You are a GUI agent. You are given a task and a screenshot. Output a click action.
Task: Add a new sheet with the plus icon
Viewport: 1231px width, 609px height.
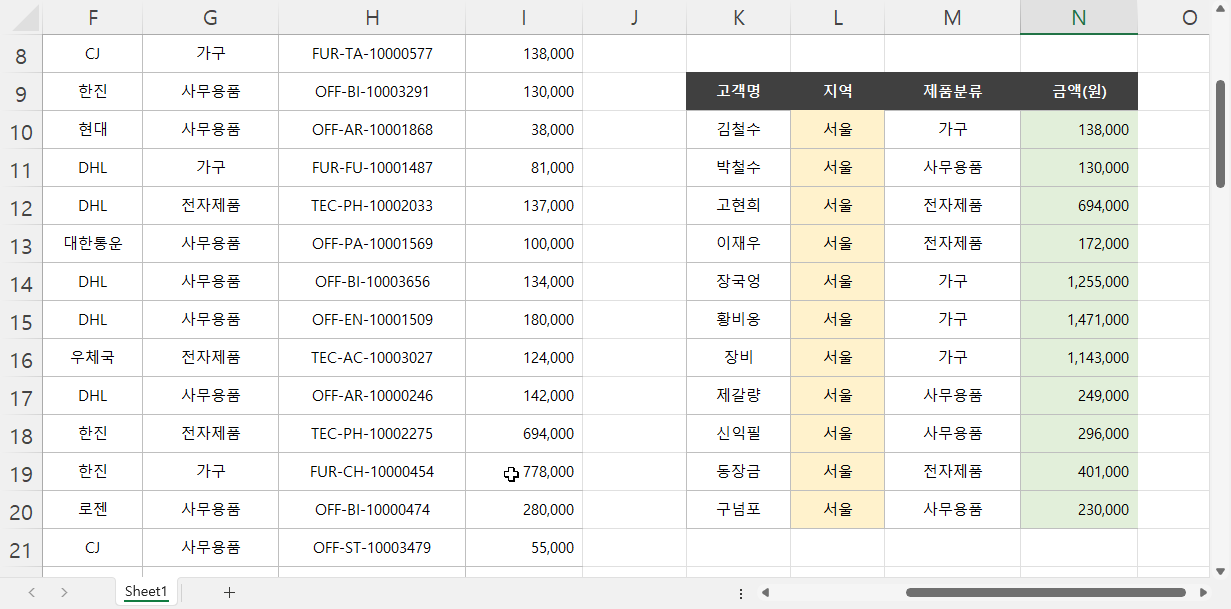pyautogui.click(x=229, y=592)
